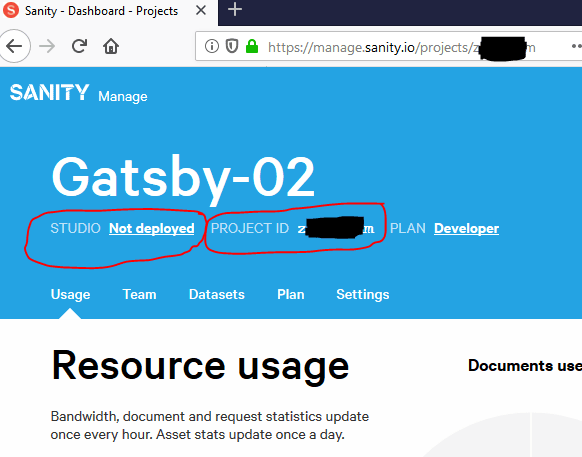
Task: Switch to the Settings tab
Action: tap(363, 294)
